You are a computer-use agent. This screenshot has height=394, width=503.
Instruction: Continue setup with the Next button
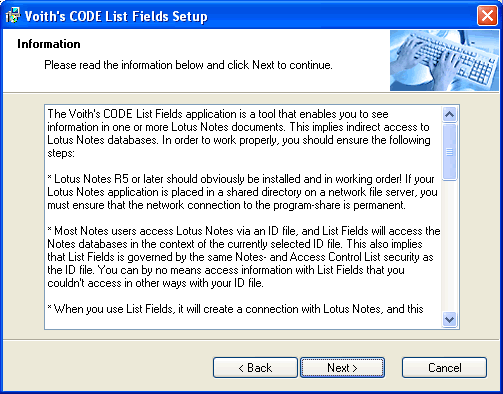point(342,368)
